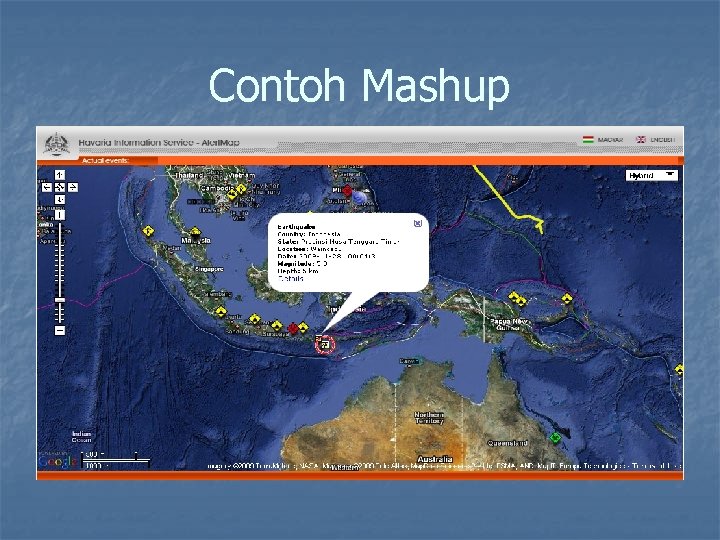
Task: Open the Hybrid map type dropdown
Action: tap(652, 175)
